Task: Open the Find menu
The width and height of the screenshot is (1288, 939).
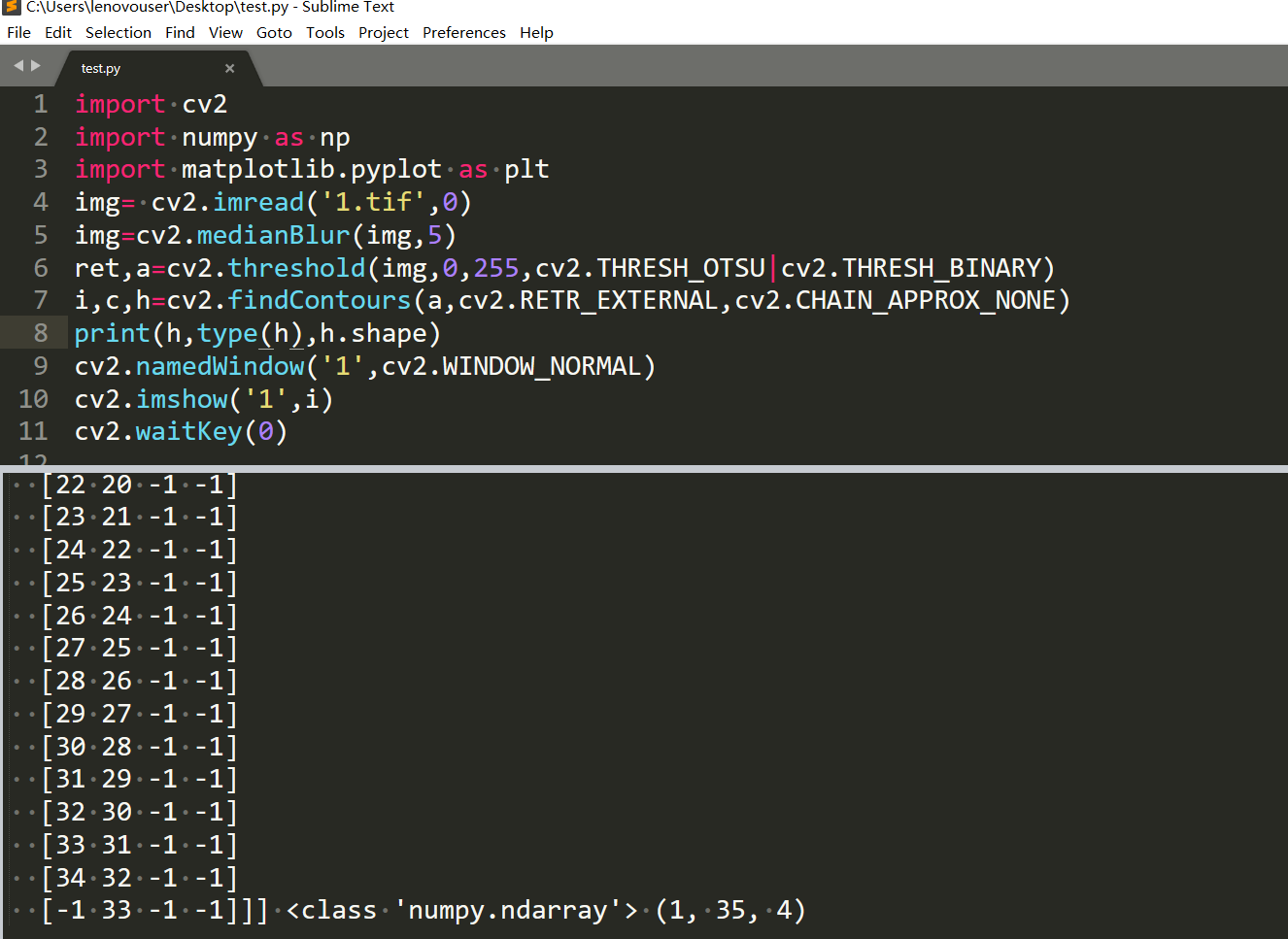Action: point(180,32)
